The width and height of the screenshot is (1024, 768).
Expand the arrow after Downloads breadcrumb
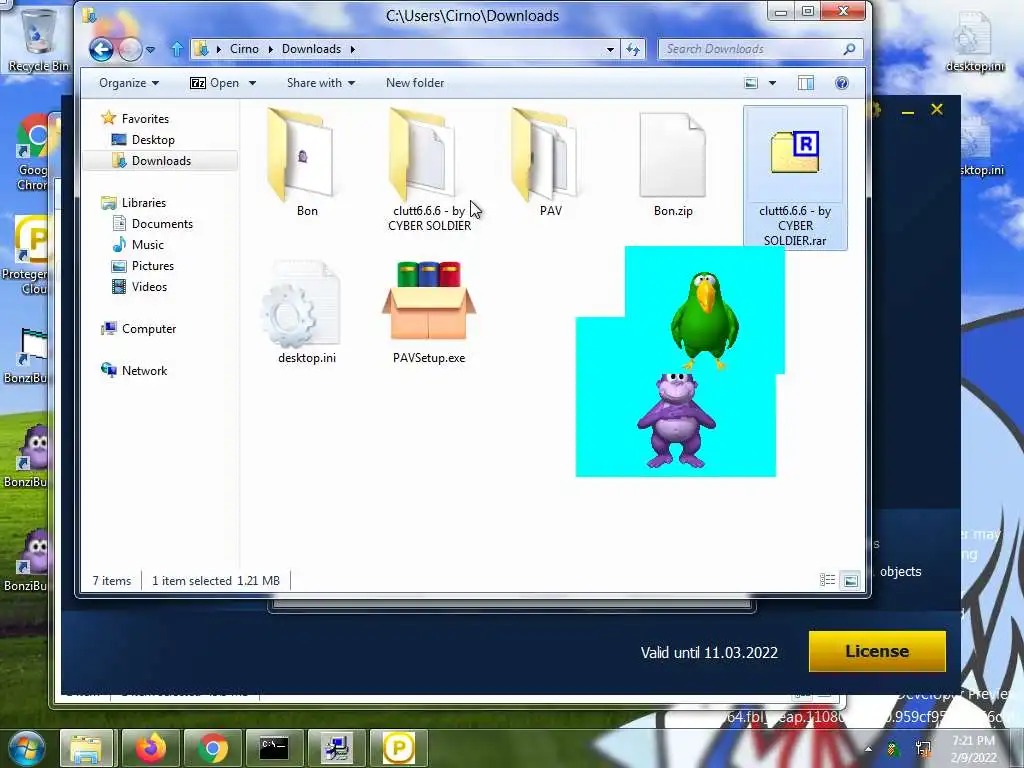pos(353,49)
